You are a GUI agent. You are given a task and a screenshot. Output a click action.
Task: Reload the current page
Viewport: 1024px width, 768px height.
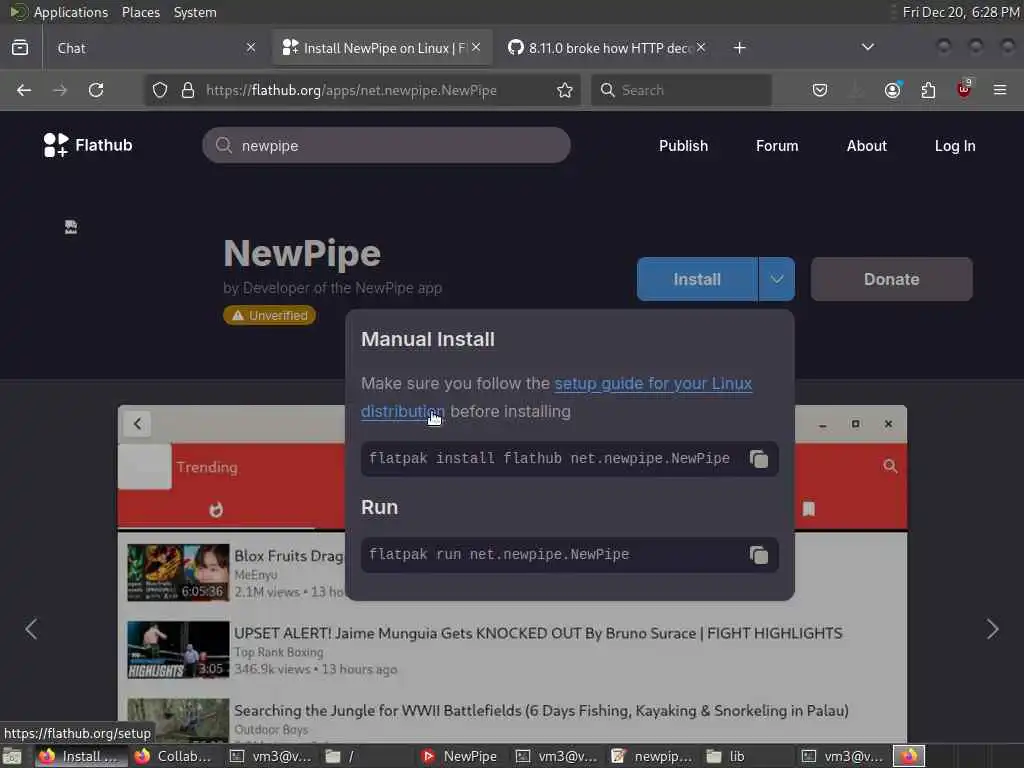pyautogui.click(x=96, y=90)
